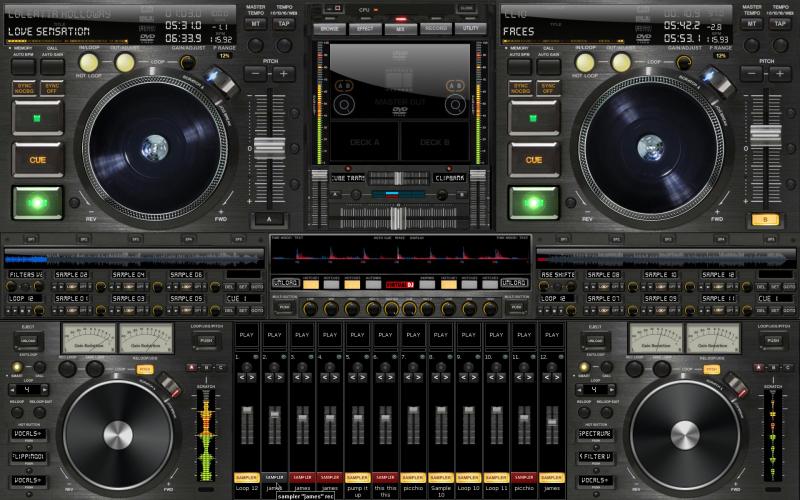Open the FLIPPINDOI hot button selector
Viewport: 800px width, 500px height.
coord(29,457)
